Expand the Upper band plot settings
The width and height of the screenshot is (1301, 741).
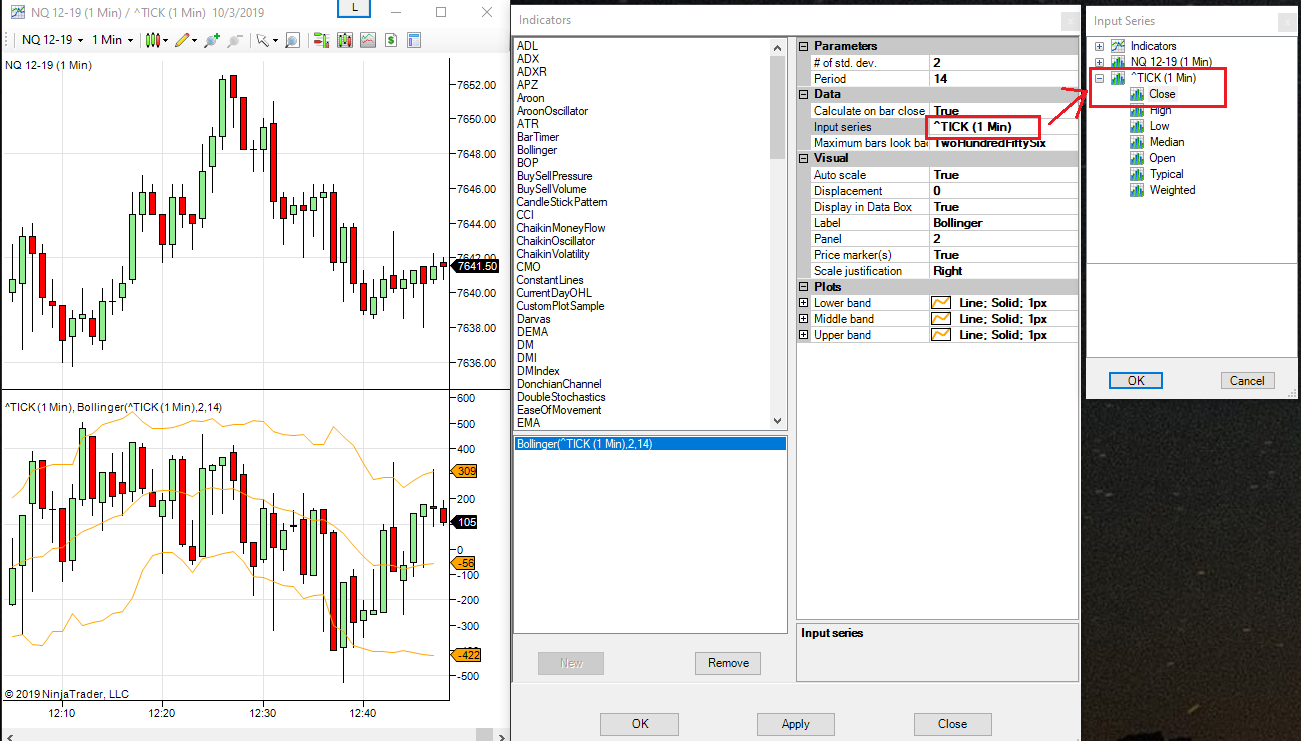click(x=804, y=335)
